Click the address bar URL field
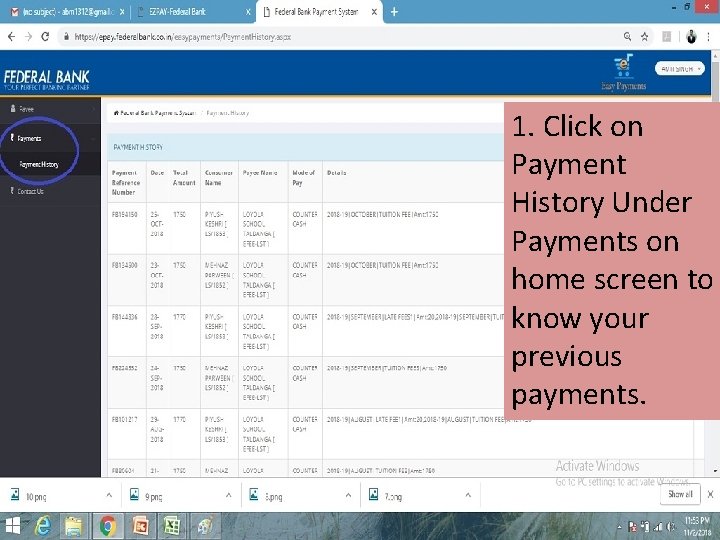This screenshot has height=540, width=720. tap(340, 37)
